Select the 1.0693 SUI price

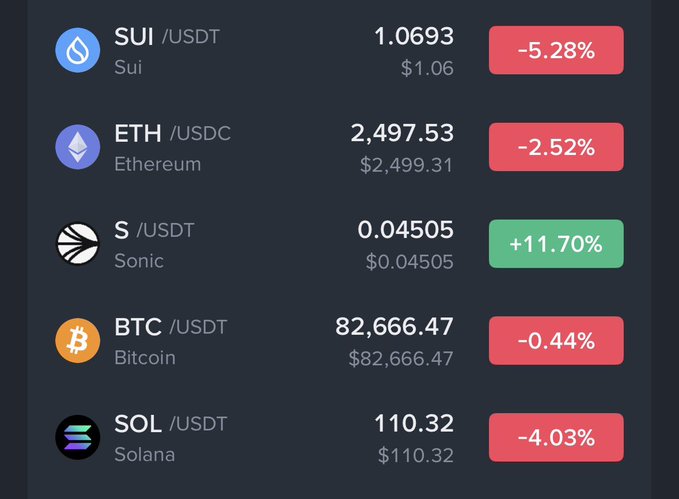click(414, 36)
